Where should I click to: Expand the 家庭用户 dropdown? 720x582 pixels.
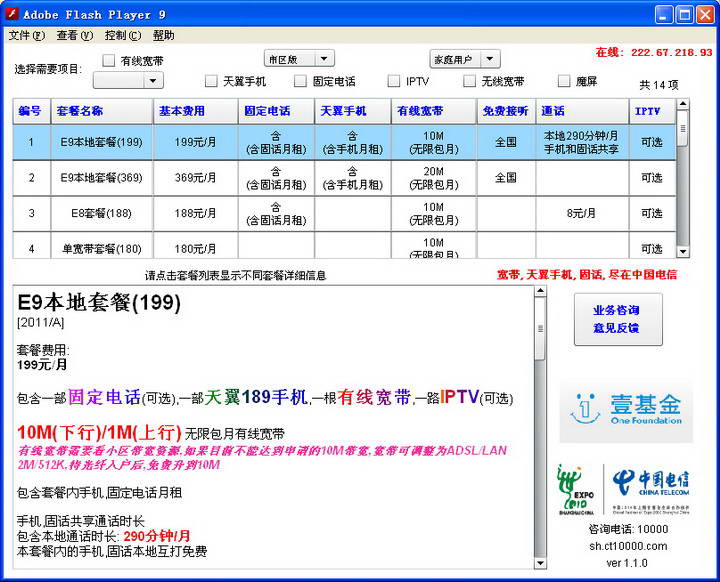click(465, 59)
